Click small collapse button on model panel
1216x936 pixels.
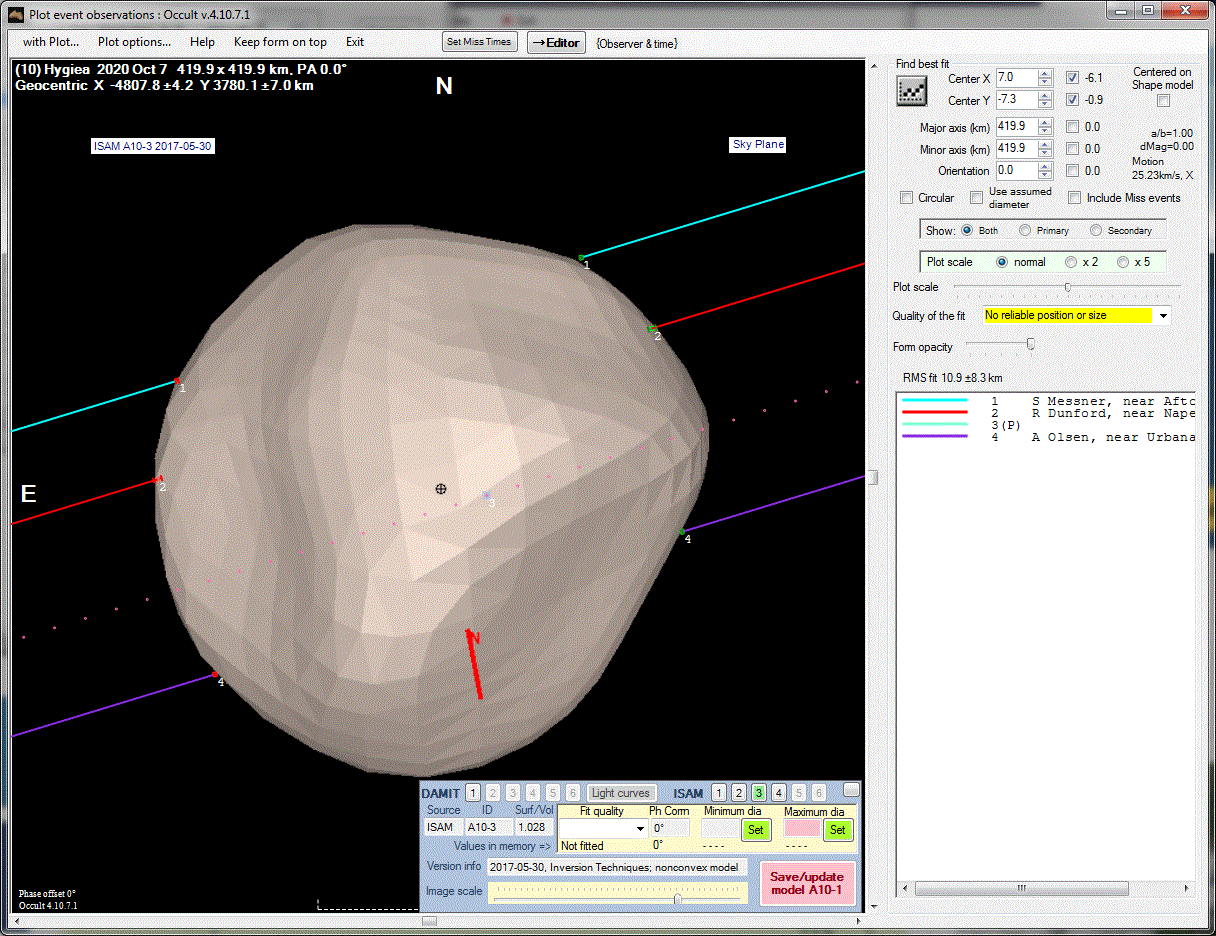pyautogui.click(x=851, y=789)
